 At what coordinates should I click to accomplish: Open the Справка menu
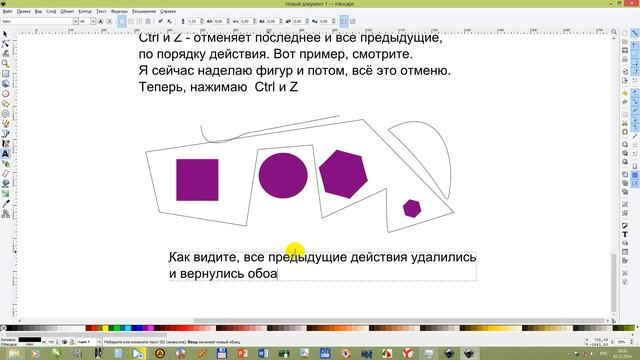coord(168,11)
